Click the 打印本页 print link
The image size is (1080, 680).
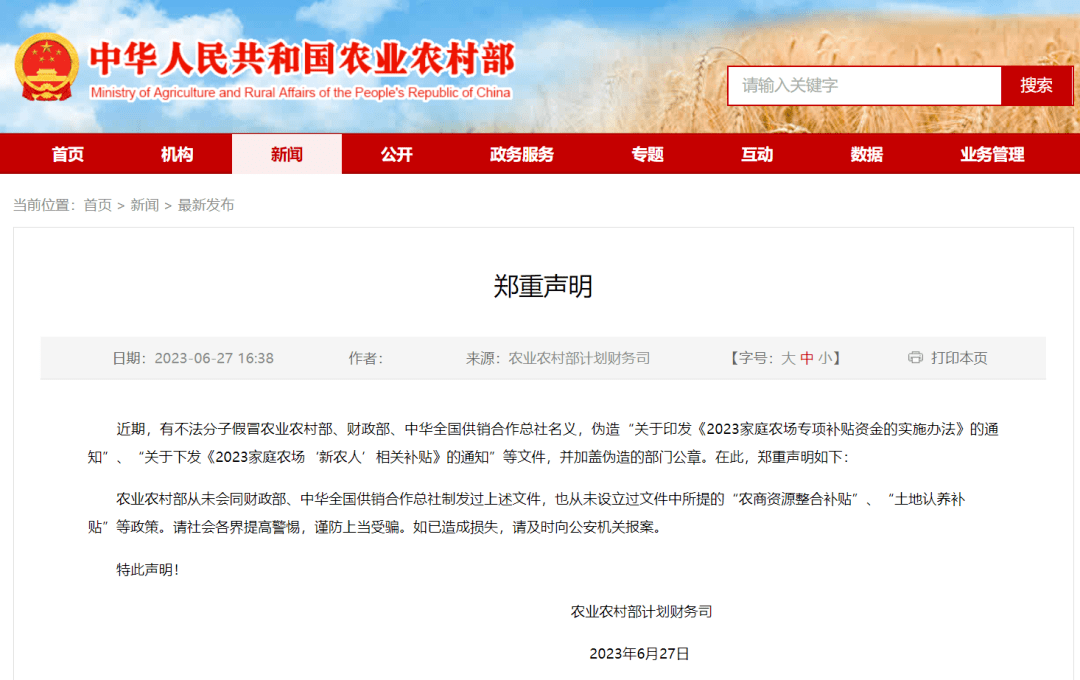[x=959, y=358]
